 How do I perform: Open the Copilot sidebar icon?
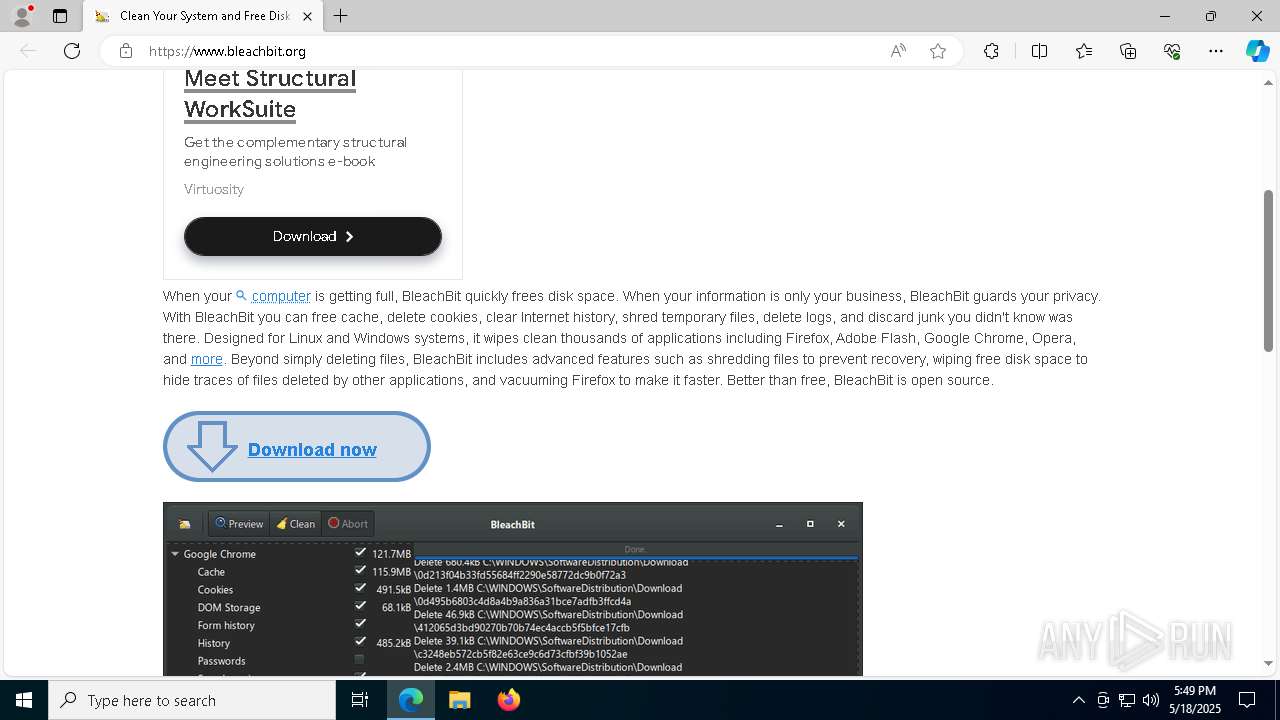(1257, 51)
